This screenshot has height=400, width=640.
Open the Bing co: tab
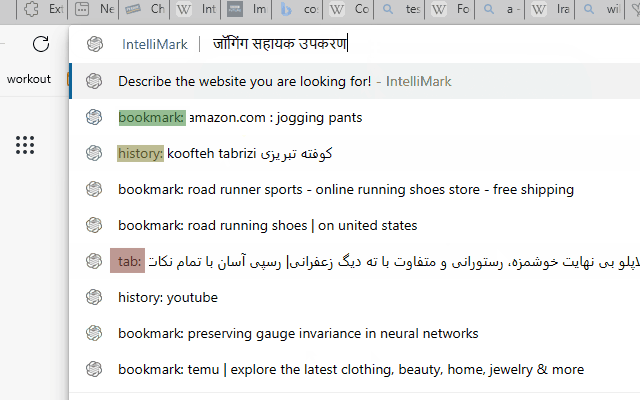pyautogui.click(x=297, y=9)
